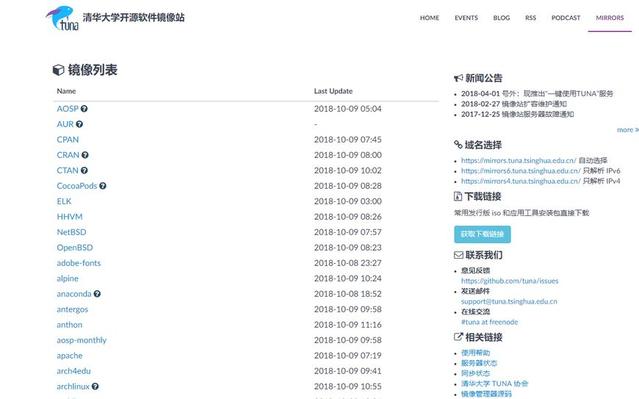Open the alpine mirror link
639x399 pixels.
(68, 279)
